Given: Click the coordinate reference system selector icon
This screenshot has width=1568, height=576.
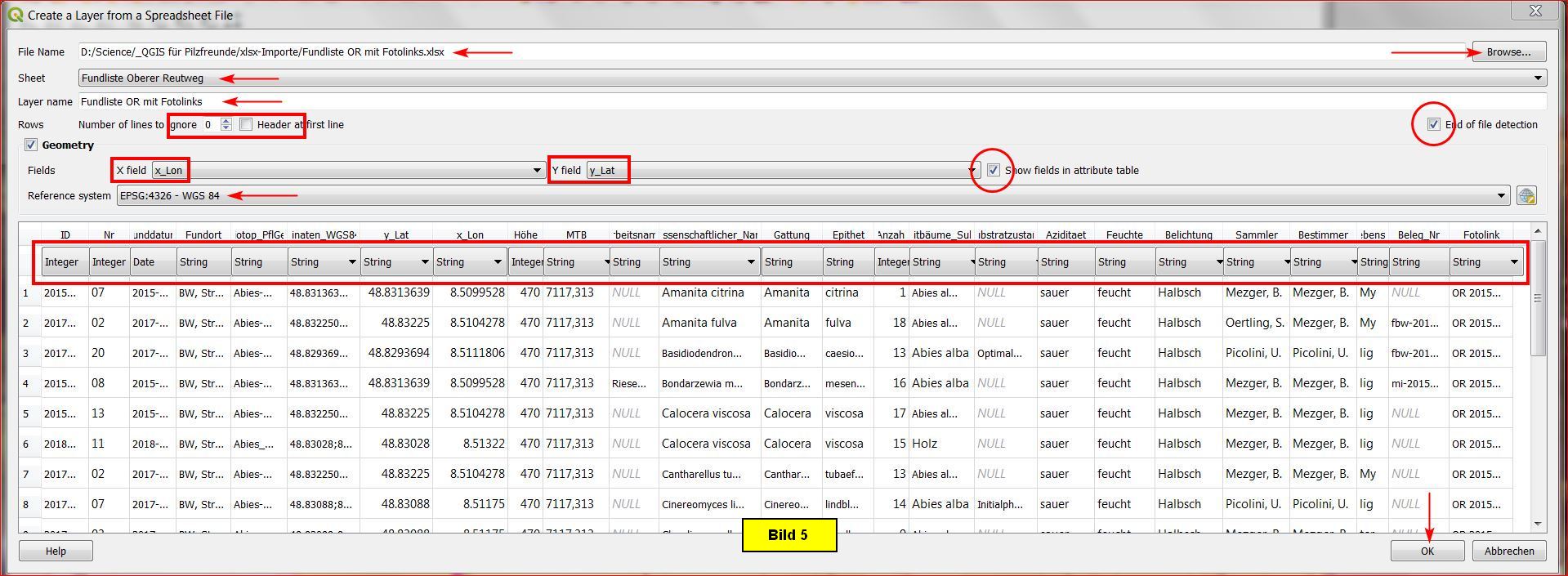Looking at the screenshot, I should [1526, 196].
